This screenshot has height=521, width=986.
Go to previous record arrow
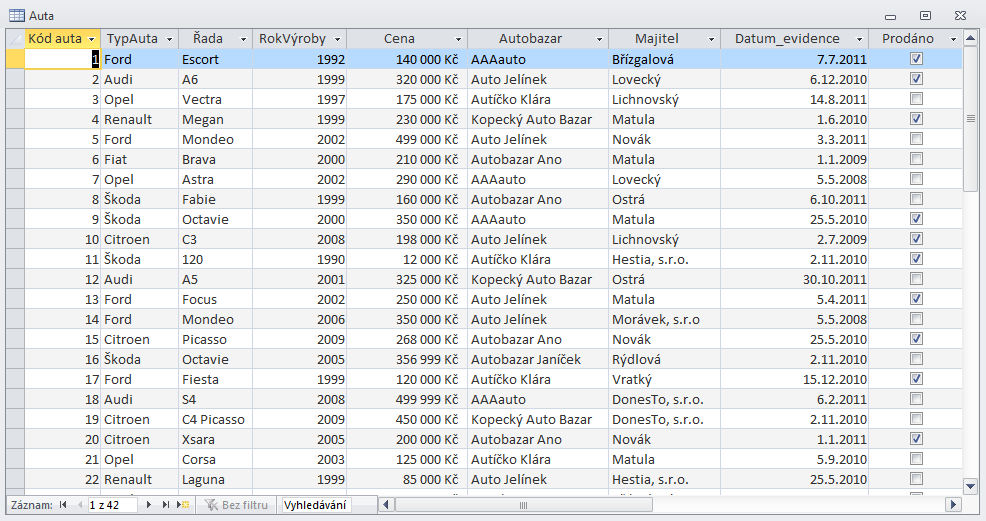pyautogui.click(x=80, y=505)
